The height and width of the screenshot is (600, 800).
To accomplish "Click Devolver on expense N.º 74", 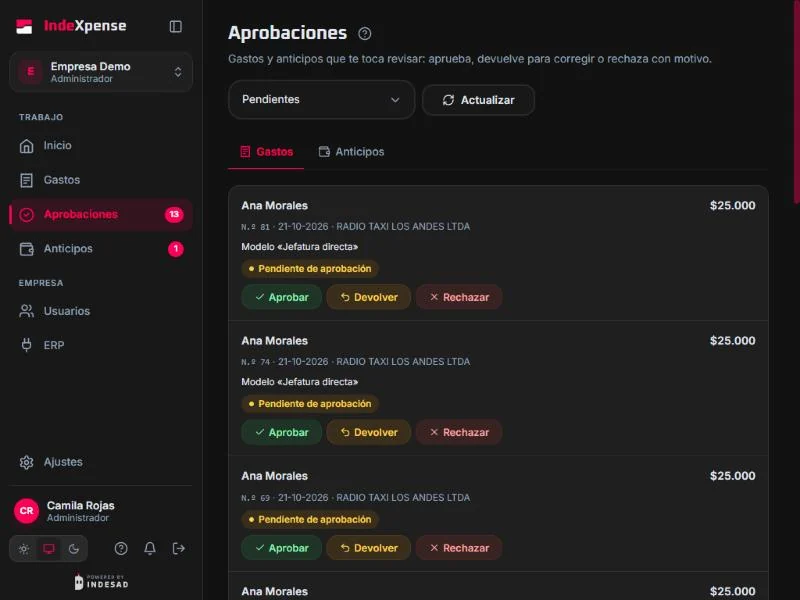I will pyautogui.click(x=369, y=432).
